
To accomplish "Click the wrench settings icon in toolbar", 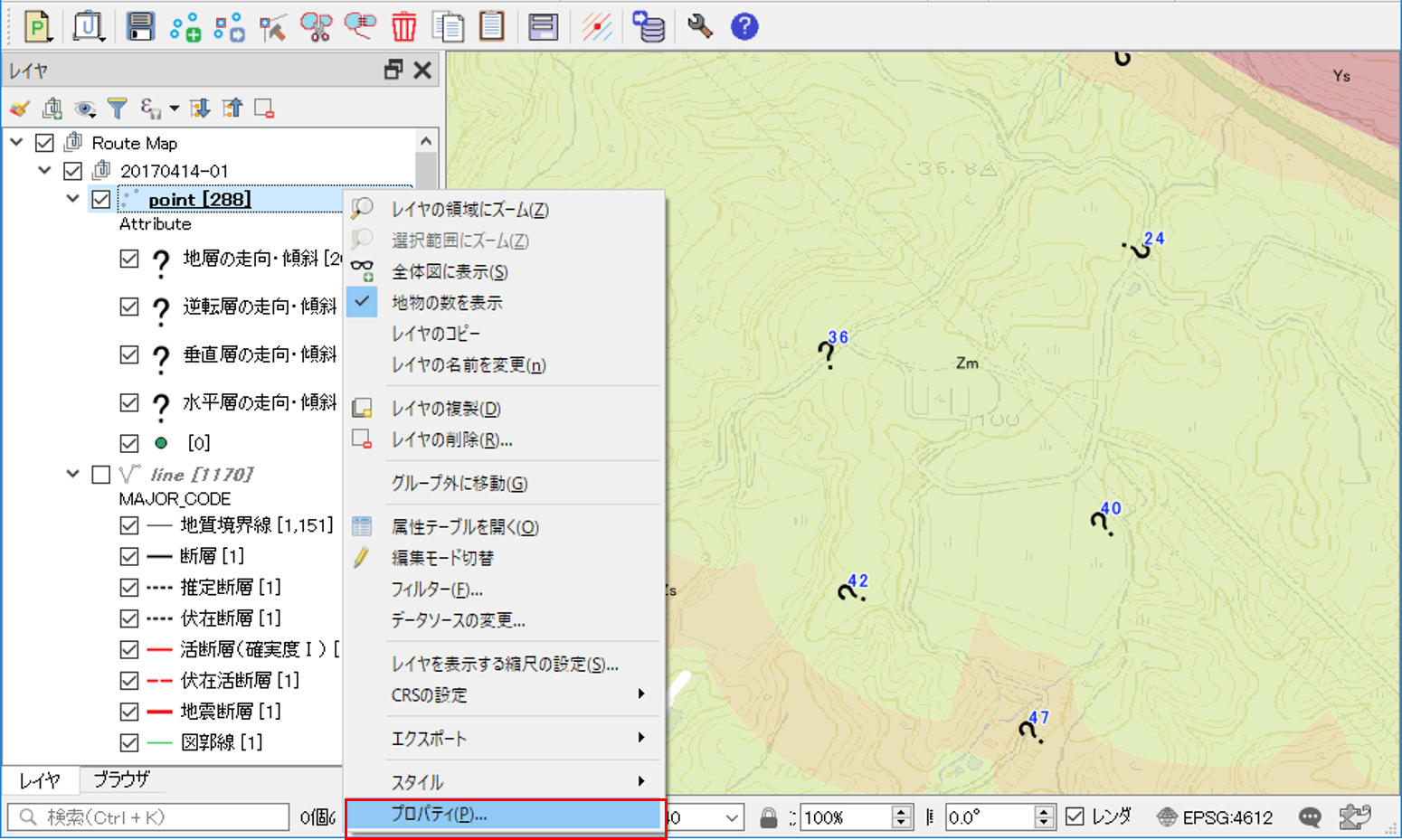I will click(x=699, y=27).
